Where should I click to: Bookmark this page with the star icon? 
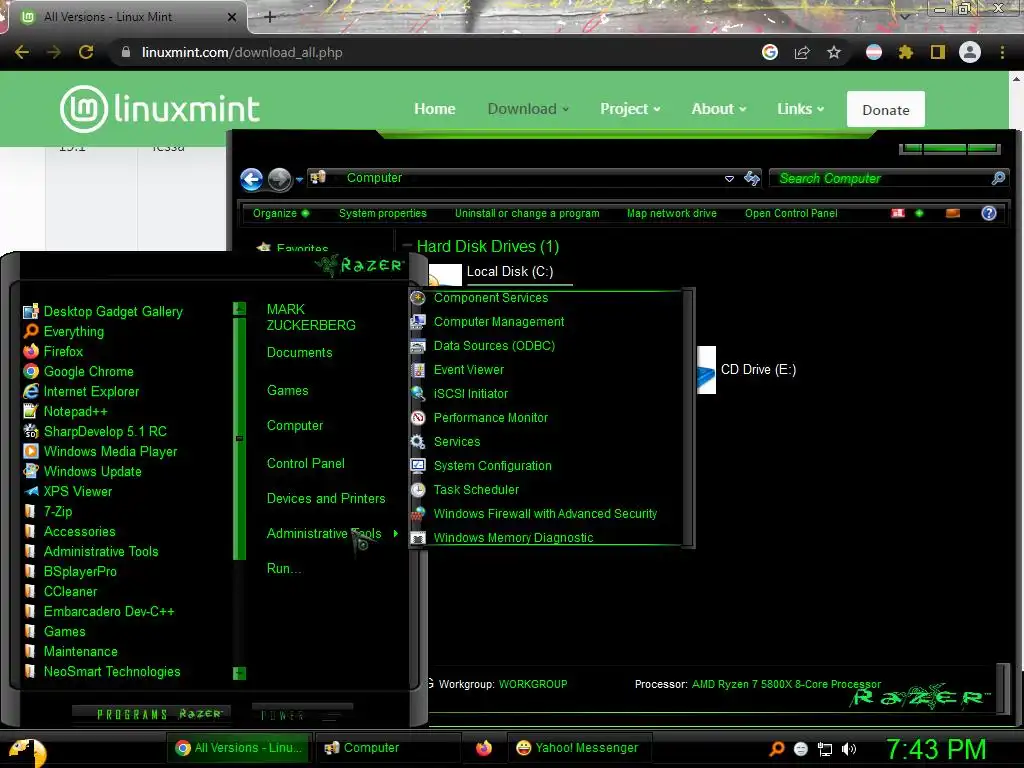click(x=834, y=52)
